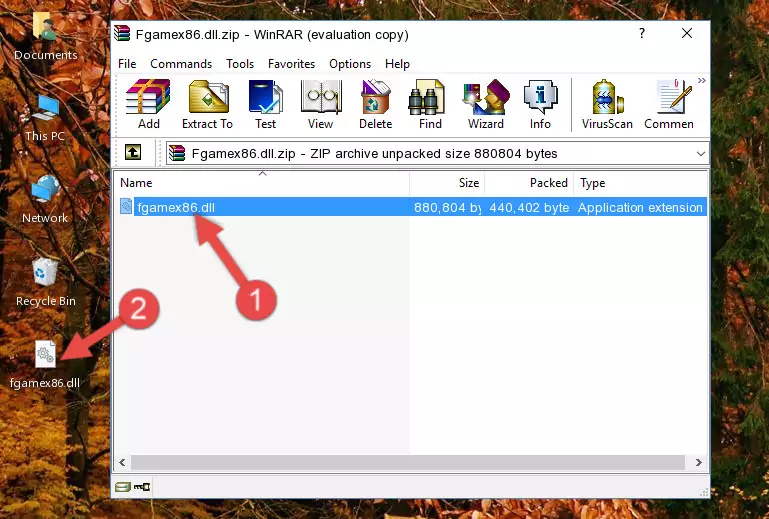769x519 pixels.
Task: Click the archive icon in the address bar
Action: point(177,154)
